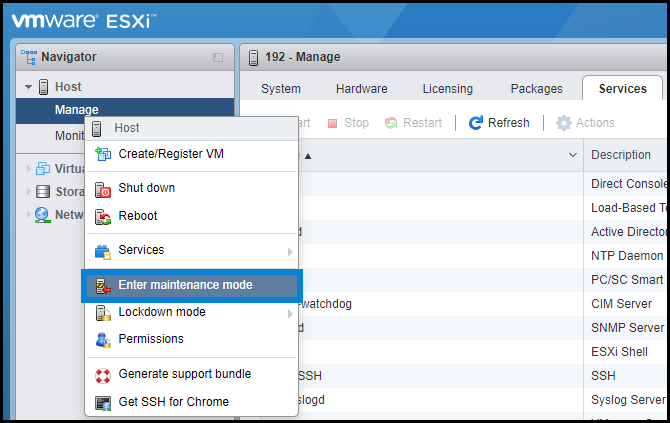Click the Host server icon in Navigator
Viewport: 670px width, 423px height.
coord(43,87)
